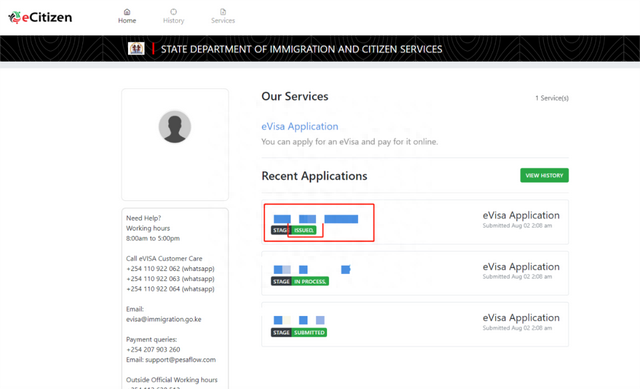The height and width of the screenshot is (389, 640).
Task: Click 'Call eVISA Customer Care' text
Action: [x=164, y=258]
